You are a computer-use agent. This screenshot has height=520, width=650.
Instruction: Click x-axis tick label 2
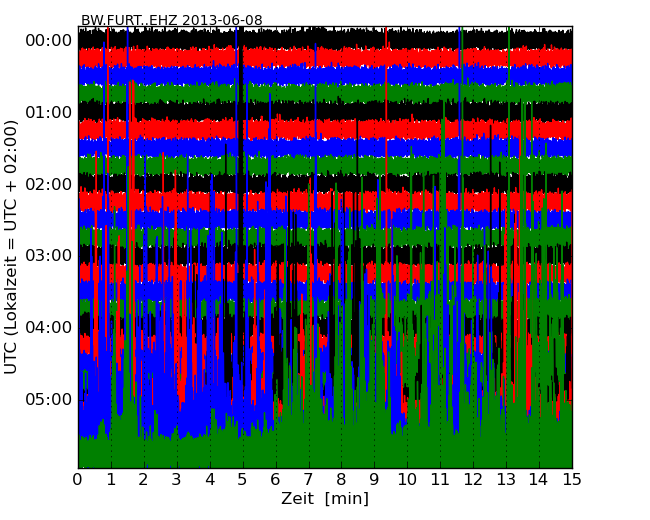click(x=143, y=480)
